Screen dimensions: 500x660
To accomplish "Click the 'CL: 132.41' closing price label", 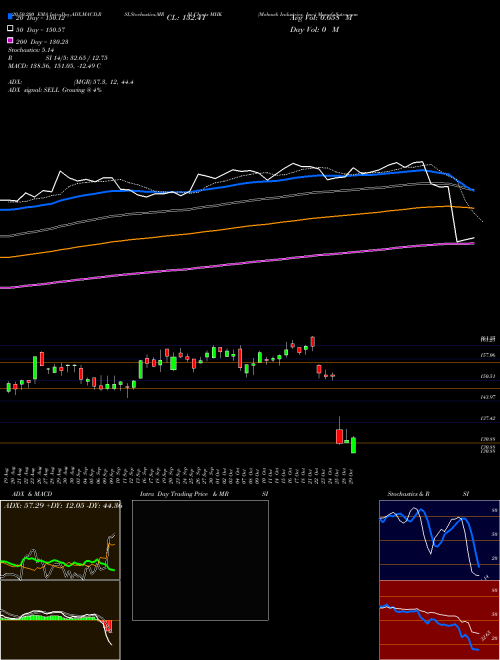I will tap(186, 18).
